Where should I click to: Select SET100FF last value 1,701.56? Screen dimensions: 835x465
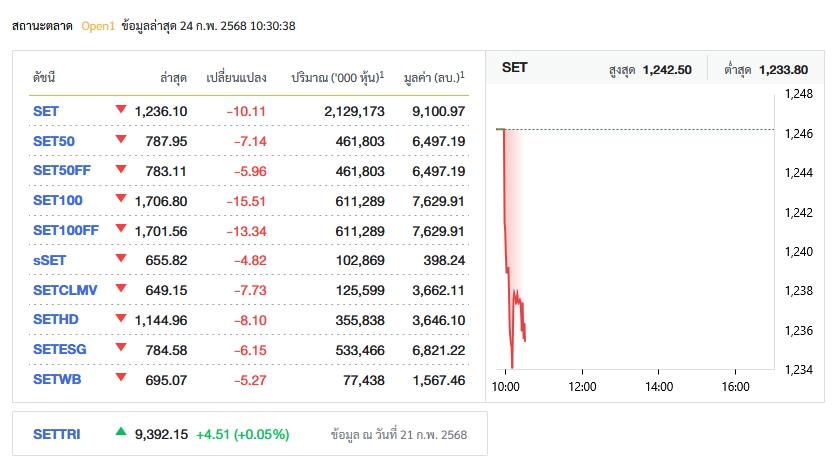point(161,231)
